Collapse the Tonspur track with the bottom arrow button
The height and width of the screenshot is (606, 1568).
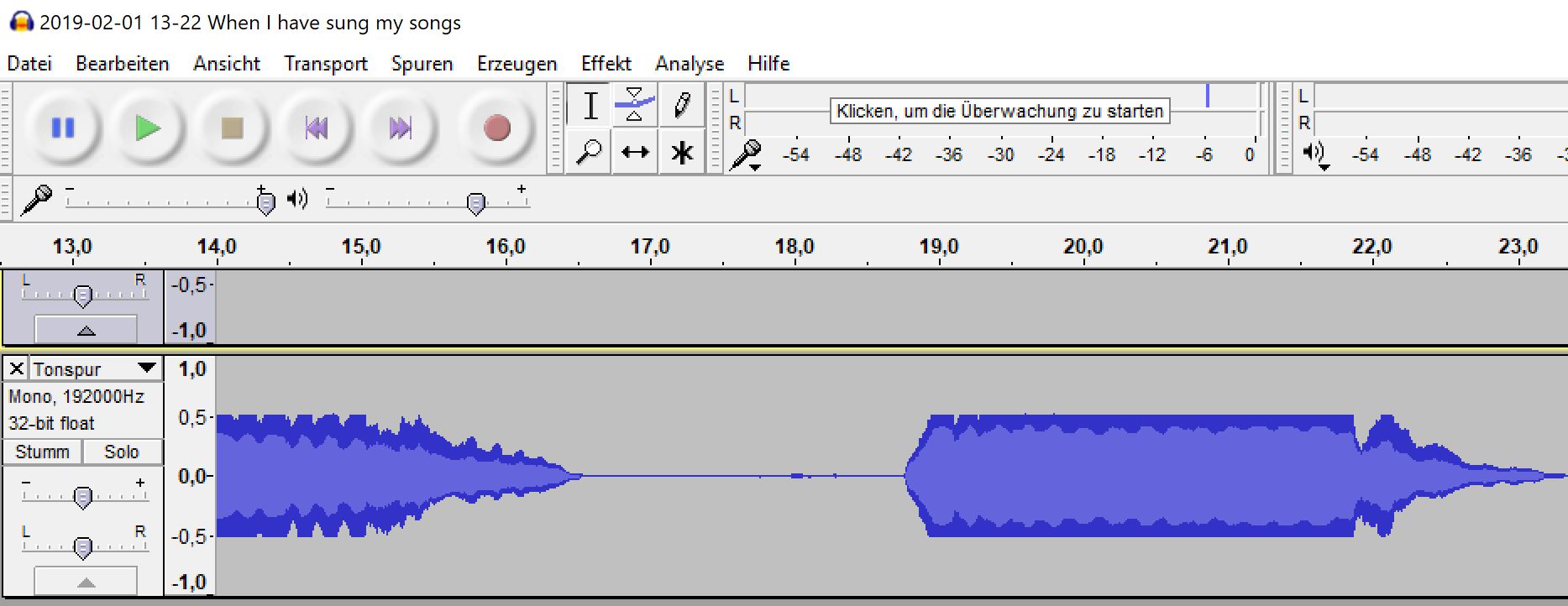[x=86, y=581]
